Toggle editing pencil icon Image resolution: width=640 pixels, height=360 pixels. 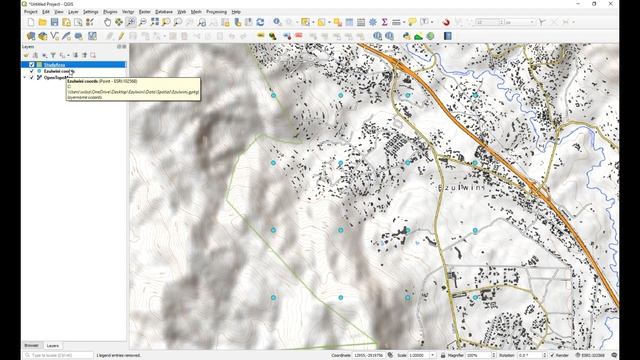point(121,36)
